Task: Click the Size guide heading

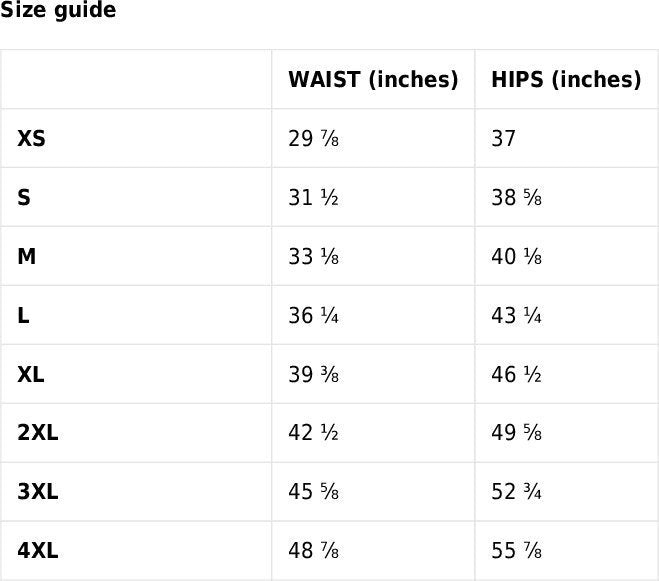Action: click(x=58, y=9)
